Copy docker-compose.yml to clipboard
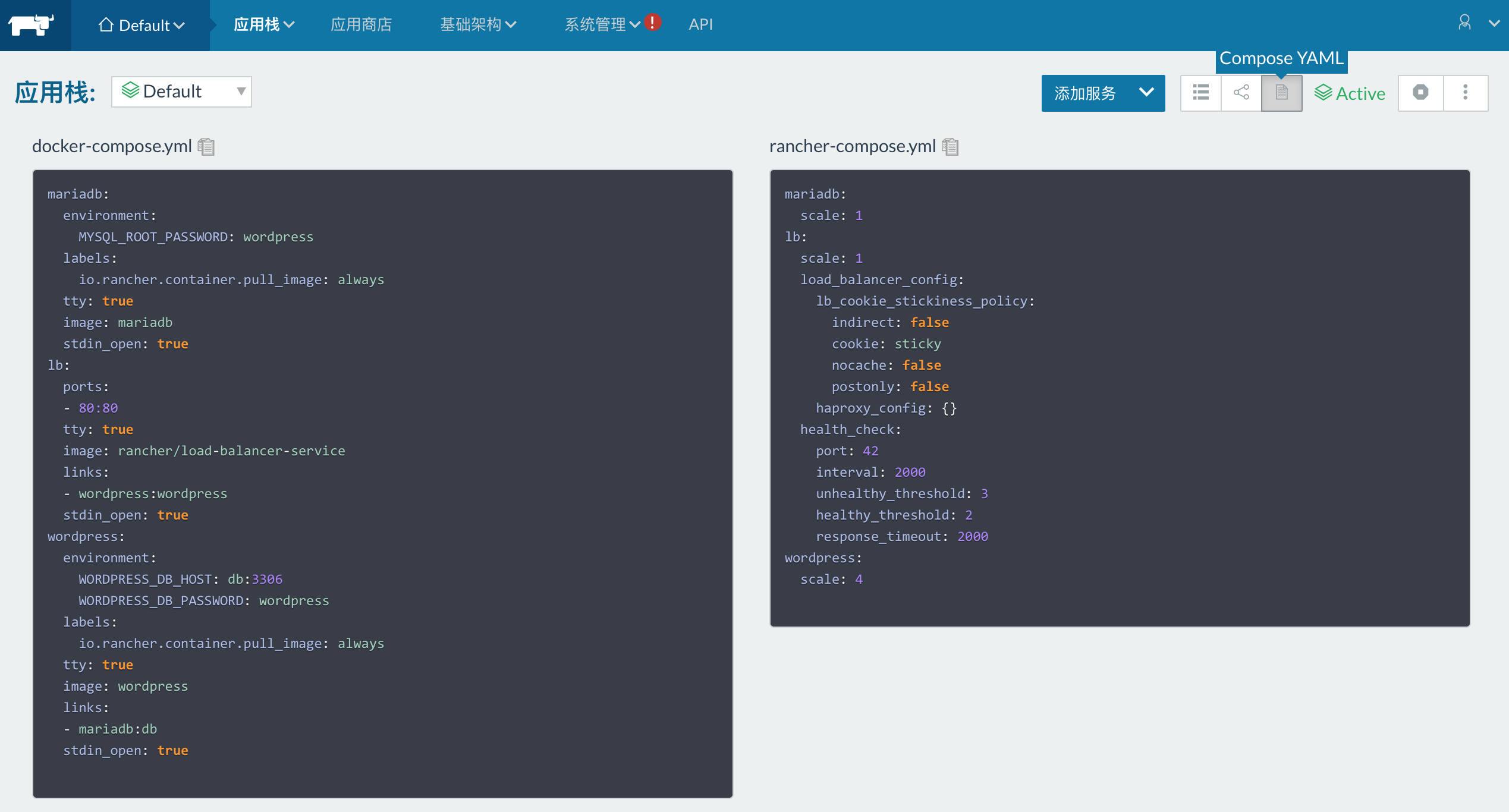 pos(206,146)
